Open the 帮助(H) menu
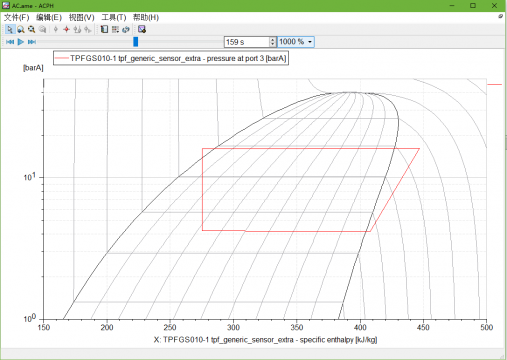 [146, 17]
